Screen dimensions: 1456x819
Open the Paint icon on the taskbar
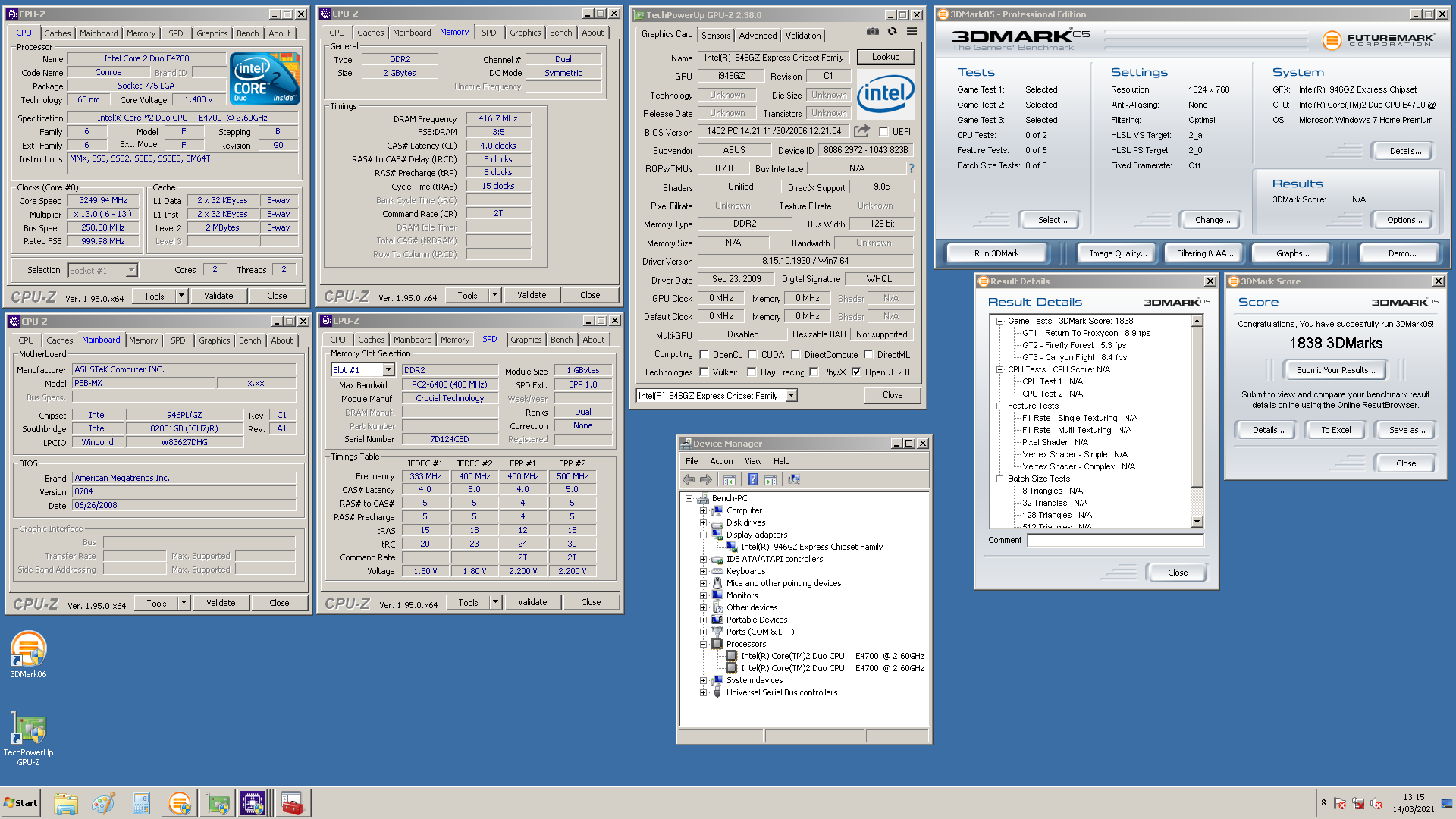tap(103, 803)
